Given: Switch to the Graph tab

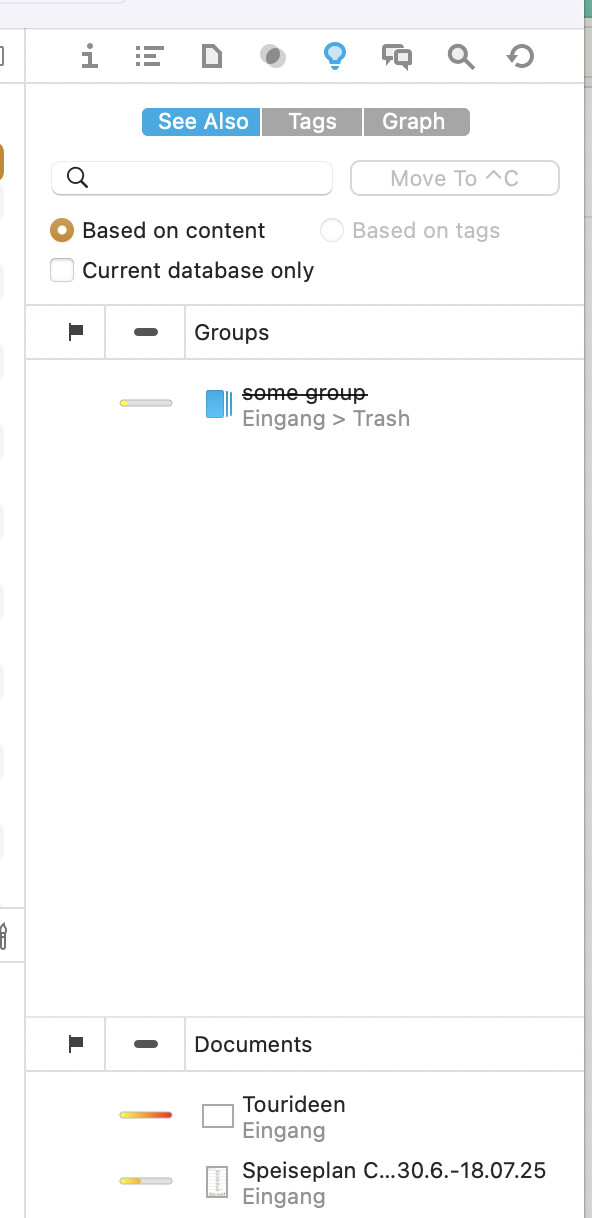Looking at the screenshot, I should 414,122.
